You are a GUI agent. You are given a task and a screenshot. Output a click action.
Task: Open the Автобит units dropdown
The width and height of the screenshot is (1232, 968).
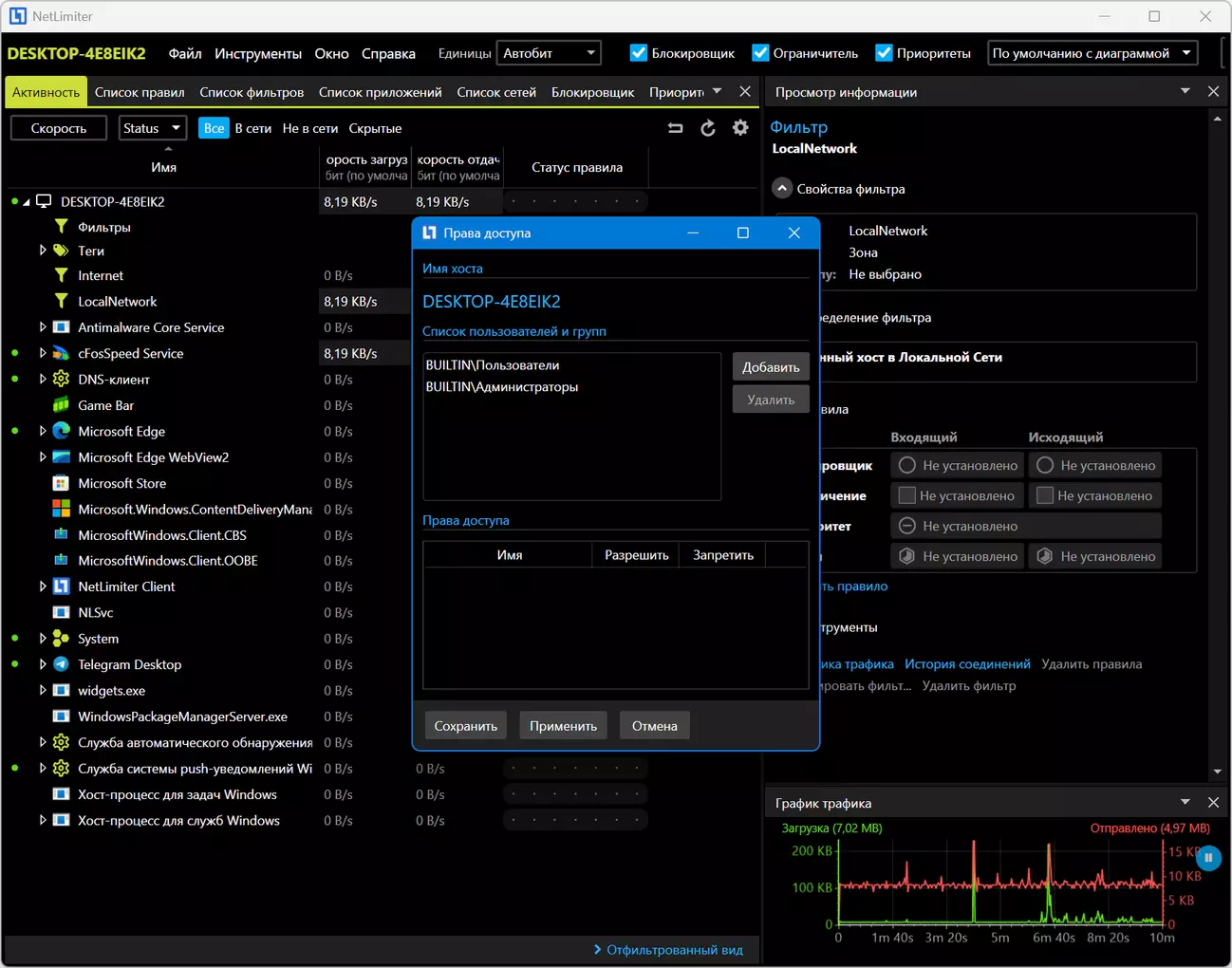[550, 53]
